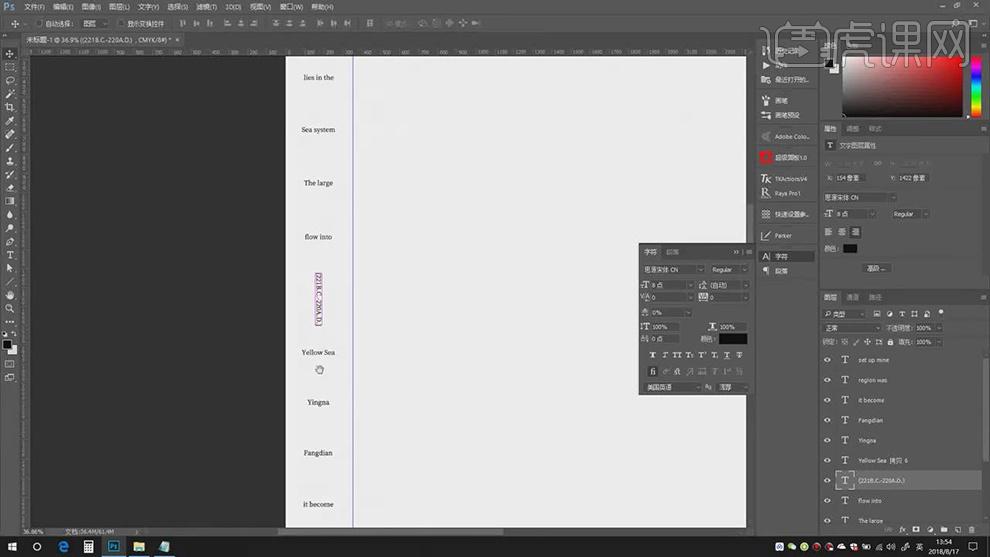
Task: Open the 编辑(E) menu
Action: point(63,7)
